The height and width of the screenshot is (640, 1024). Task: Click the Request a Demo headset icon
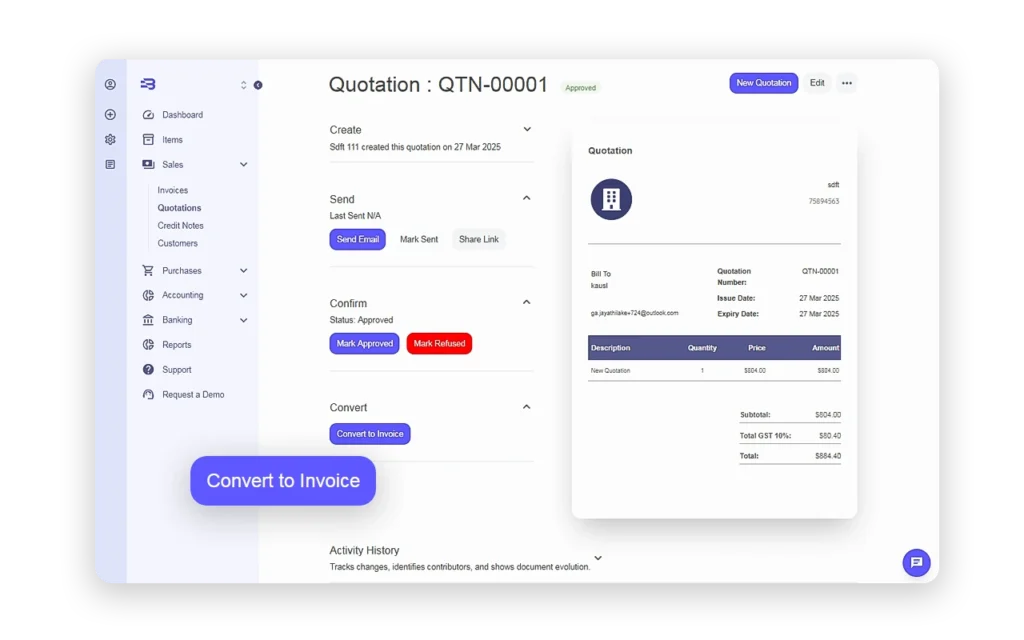tap(148, 394)
